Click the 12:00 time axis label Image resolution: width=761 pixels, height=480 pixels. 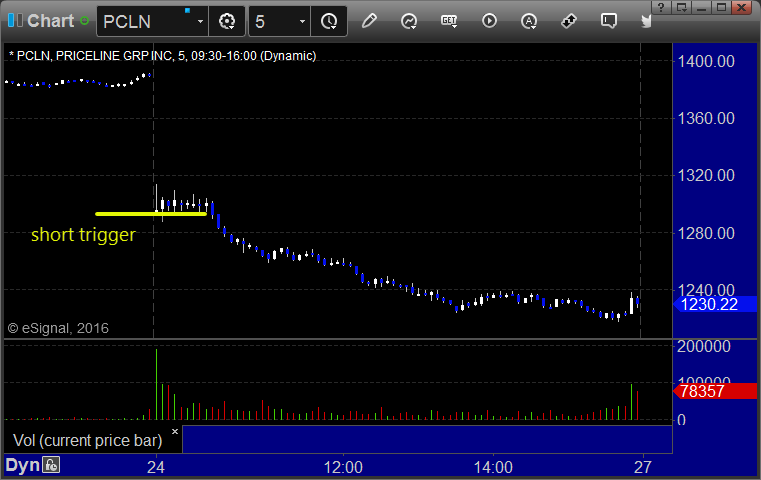pyautogui.click(x=343, y=467)
